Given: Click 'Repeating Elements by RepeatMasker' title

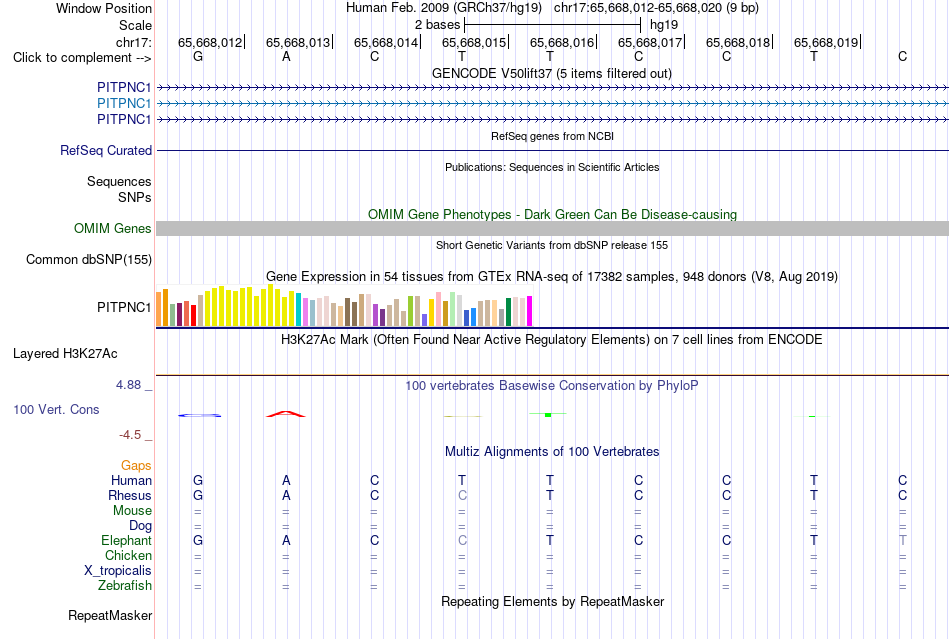Looking at the screenshot, I should (x=552, y=601).
